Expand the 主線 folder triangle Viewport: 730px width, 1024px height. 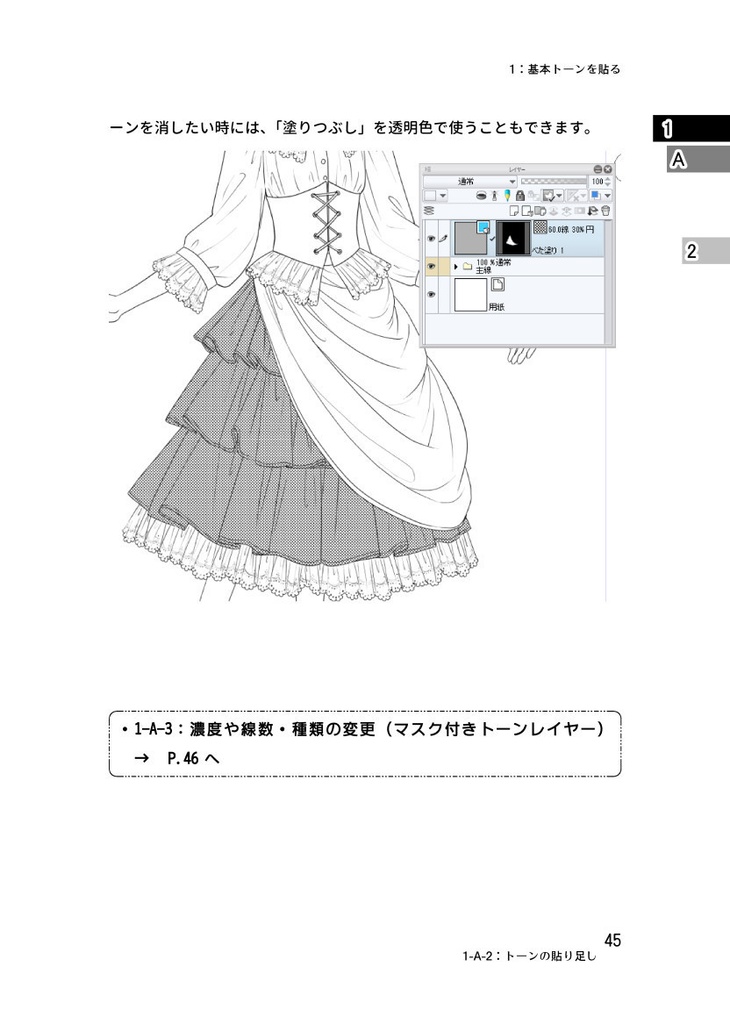[456, 266]
